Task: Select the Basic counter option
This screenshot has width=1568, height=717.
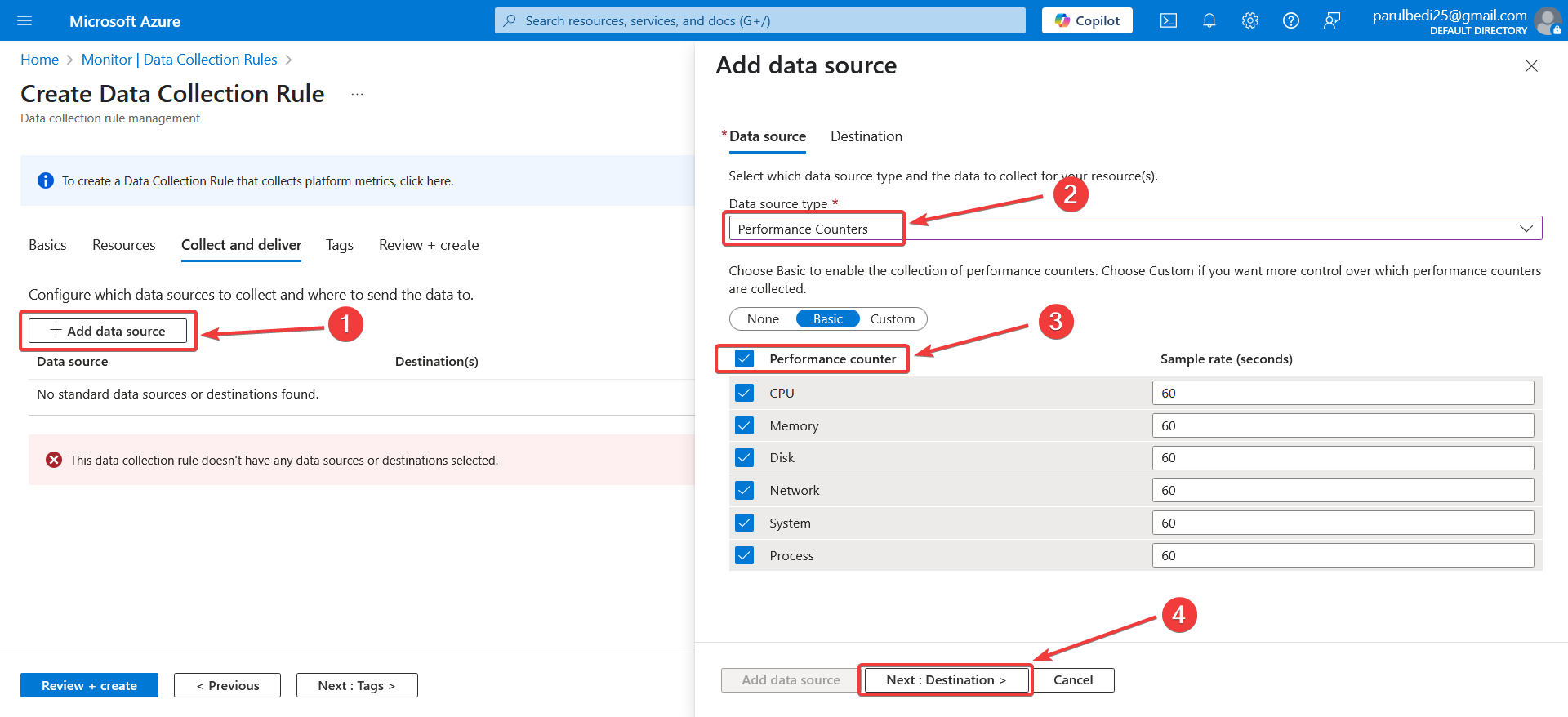Action: (x=828, y=318)
